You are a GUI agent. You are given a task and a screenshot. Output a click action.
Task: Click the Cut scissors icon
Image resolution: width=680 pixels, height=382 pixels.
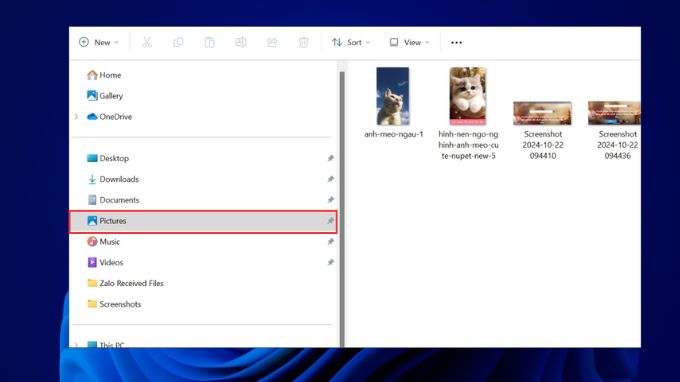(147, 42)
